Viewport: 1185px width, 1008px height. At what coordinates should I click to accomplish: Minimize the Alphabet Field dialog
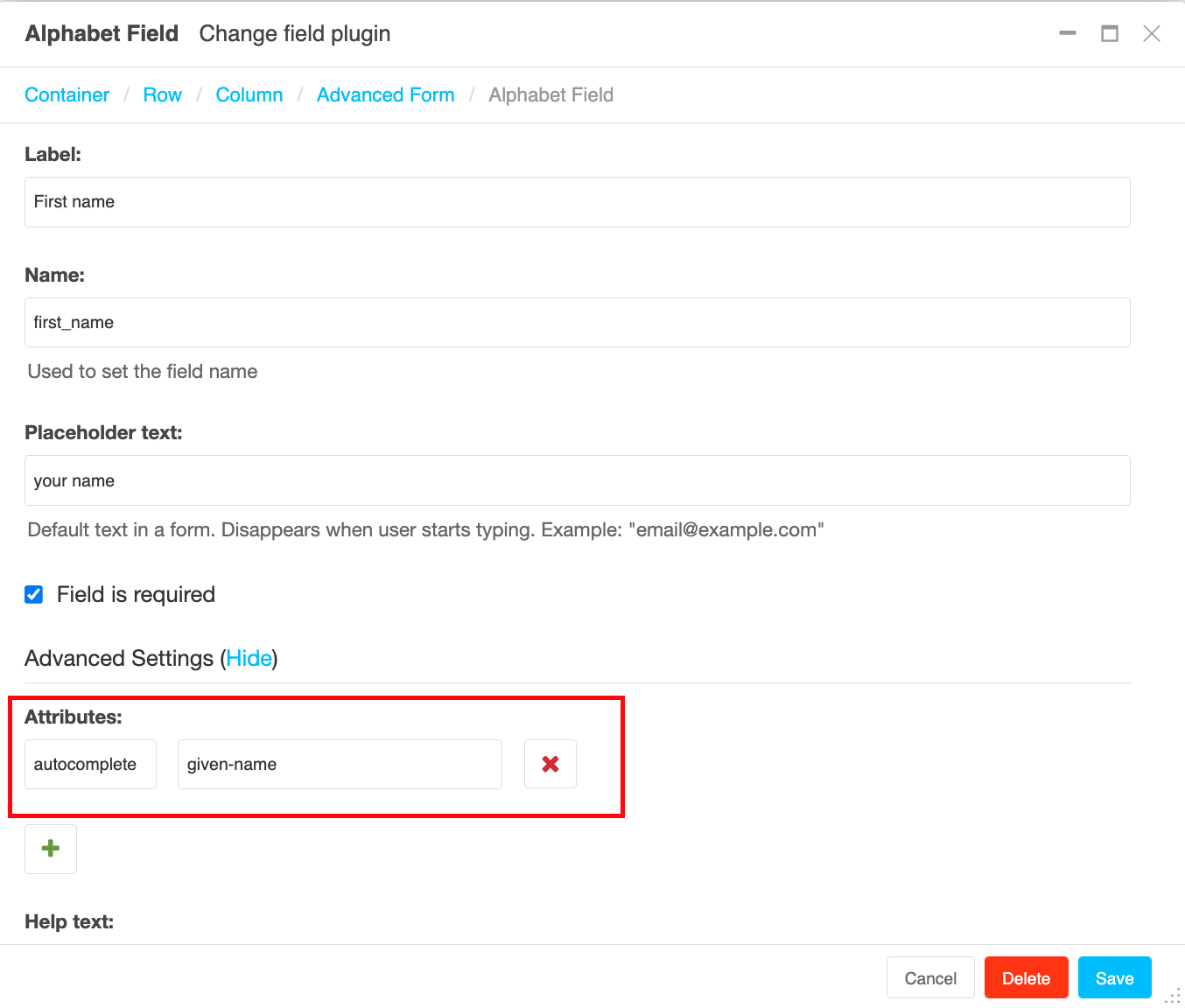pyautogui.click(x=1068, y=33)
